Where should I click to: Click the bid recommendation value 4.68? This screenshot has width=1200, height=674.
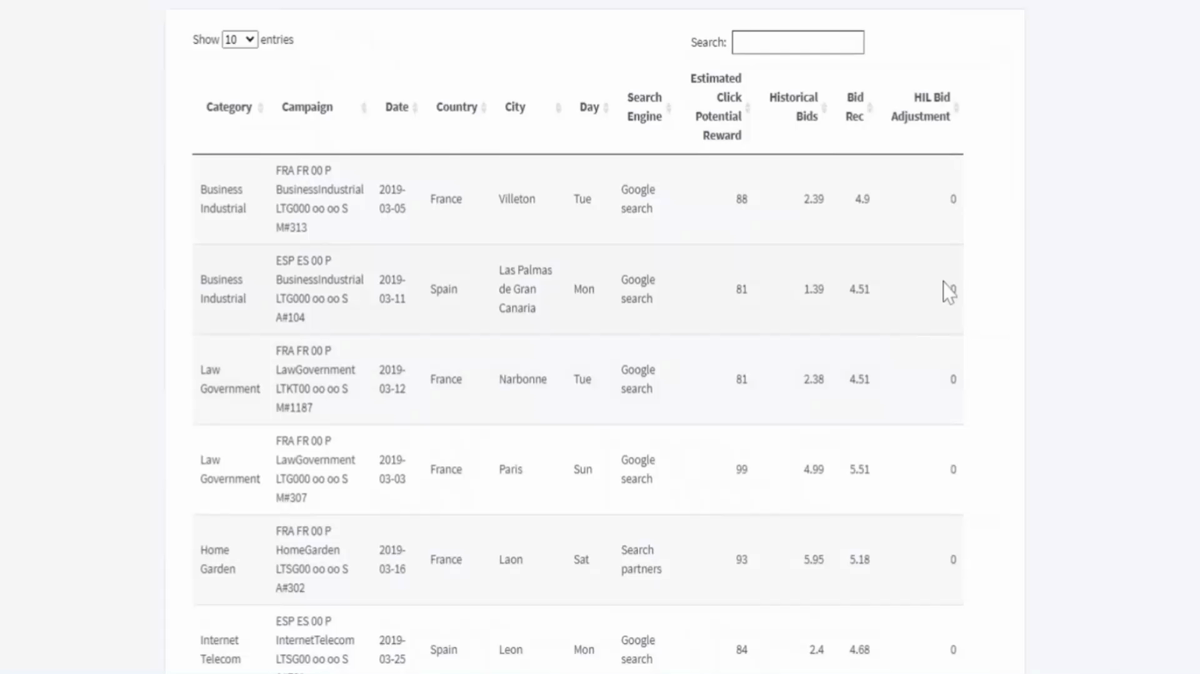click(859, 650)
